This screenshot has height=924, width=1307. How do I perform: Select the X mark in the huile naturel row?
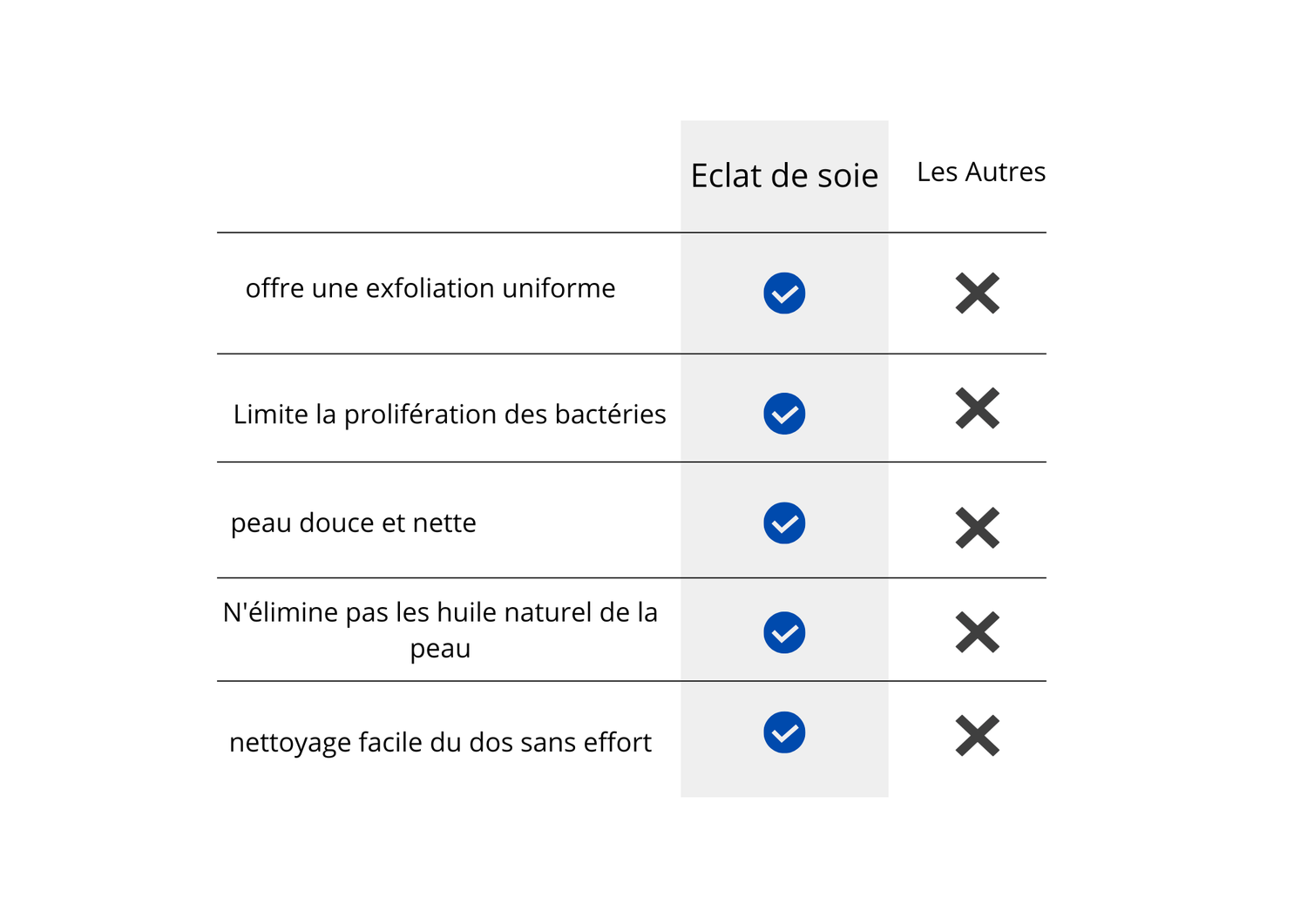point(977,632)
